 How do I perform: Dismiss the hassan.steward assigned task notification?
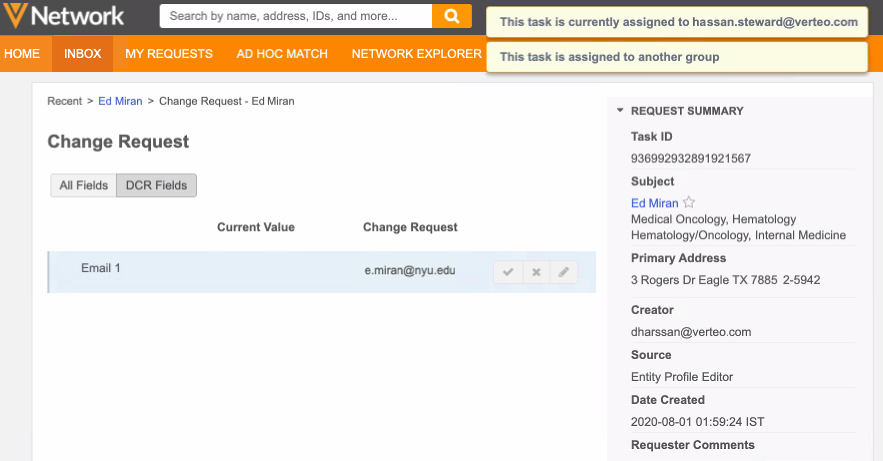pyautogui.click(x=677, y=22)
